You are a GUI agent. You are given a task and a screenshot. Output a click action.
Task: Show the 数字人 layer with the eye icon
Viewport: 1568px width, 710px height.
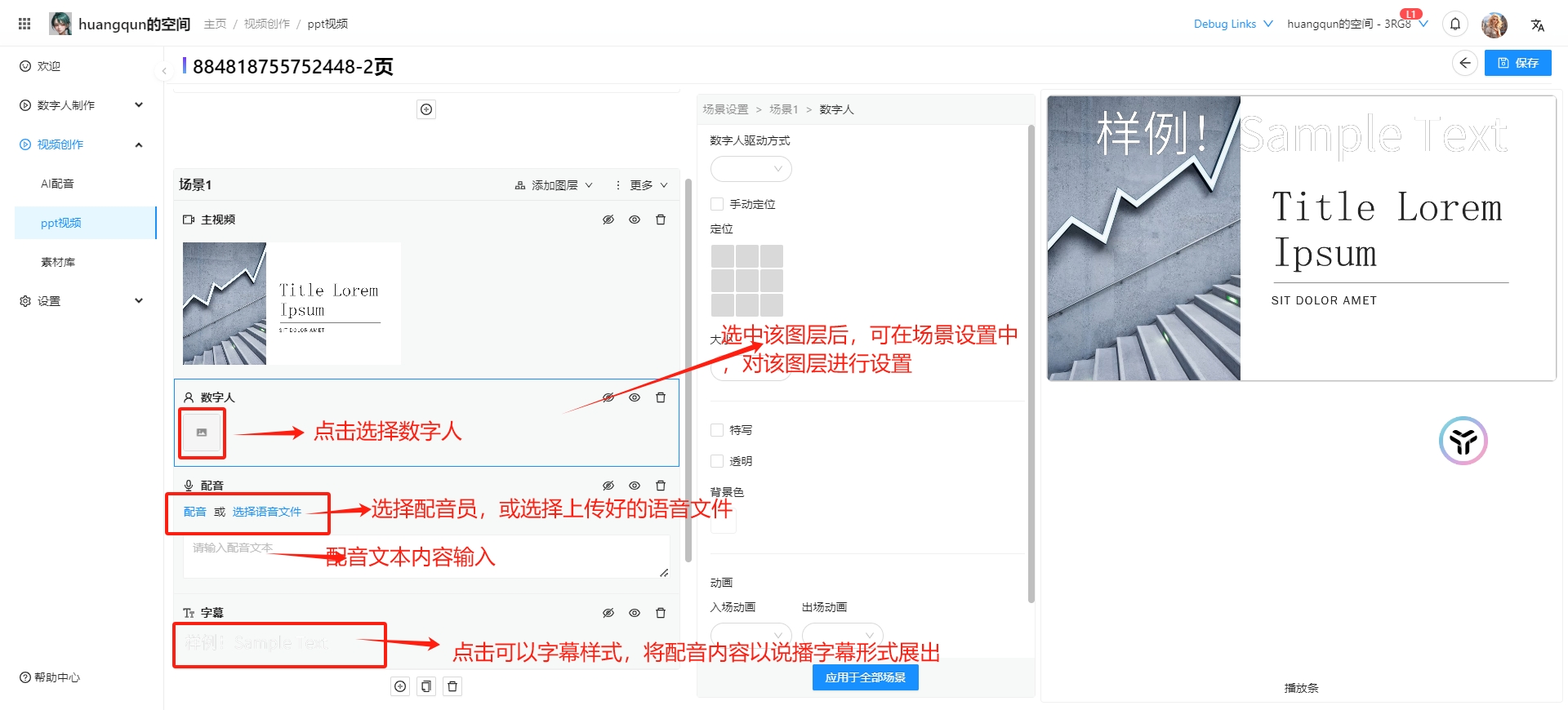[635, 397]
